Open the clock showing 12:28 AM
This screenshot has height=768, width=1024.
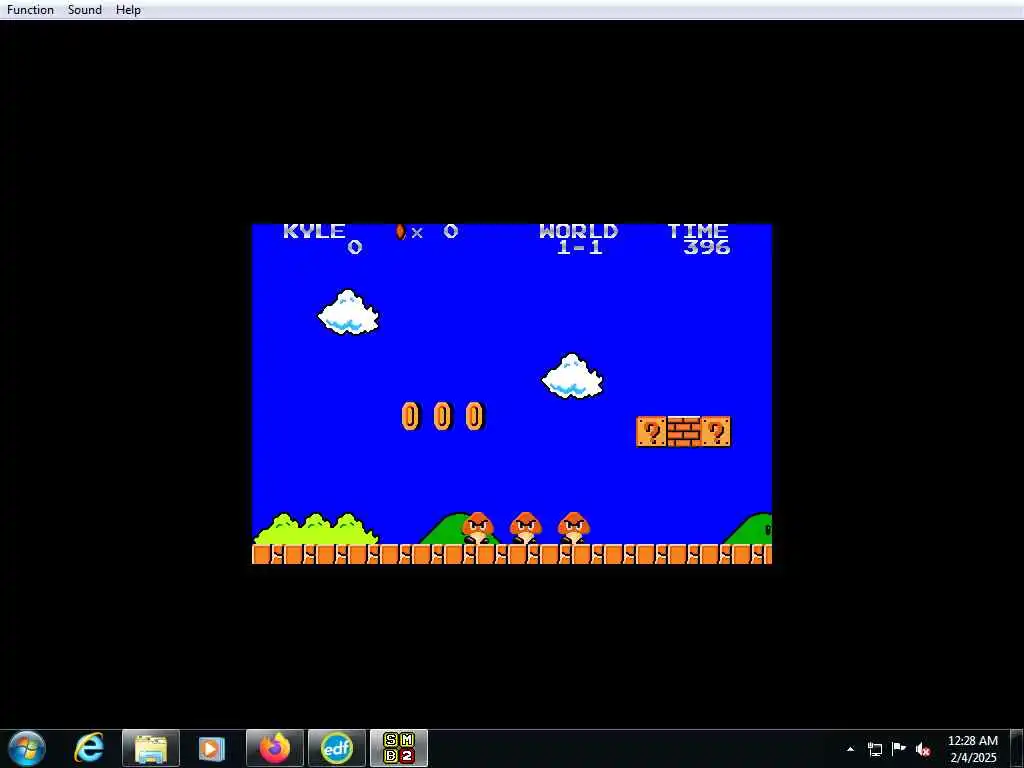(973, 749)
